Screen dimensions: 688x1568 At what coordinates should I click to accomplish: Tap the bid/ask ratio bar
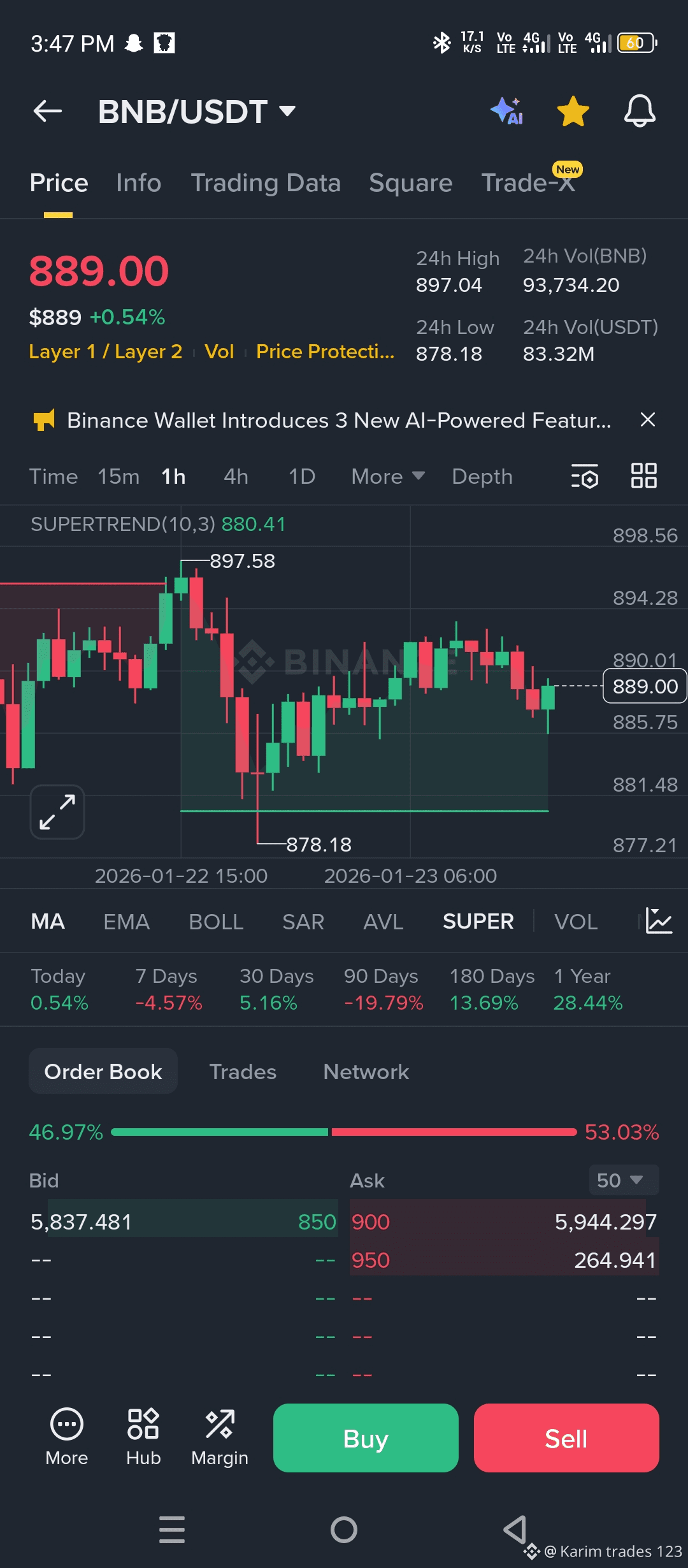tap(344, 1132)
